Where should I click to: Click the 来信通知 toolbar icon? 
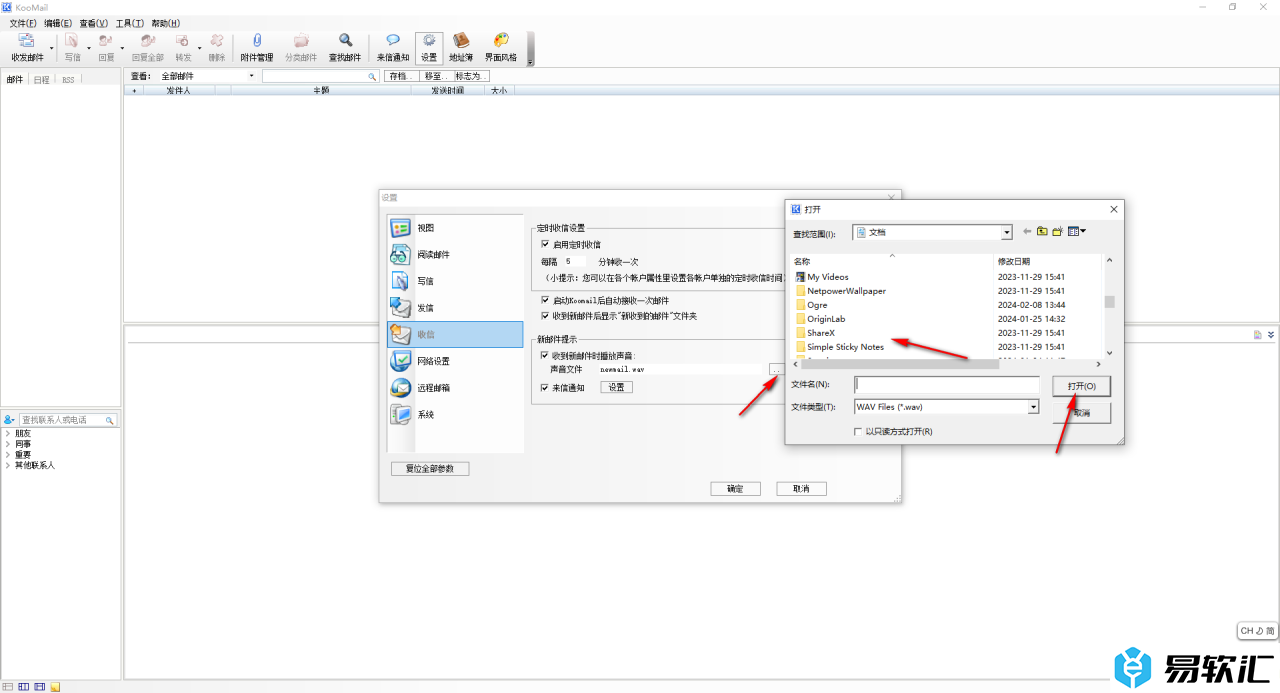point(392,46)
